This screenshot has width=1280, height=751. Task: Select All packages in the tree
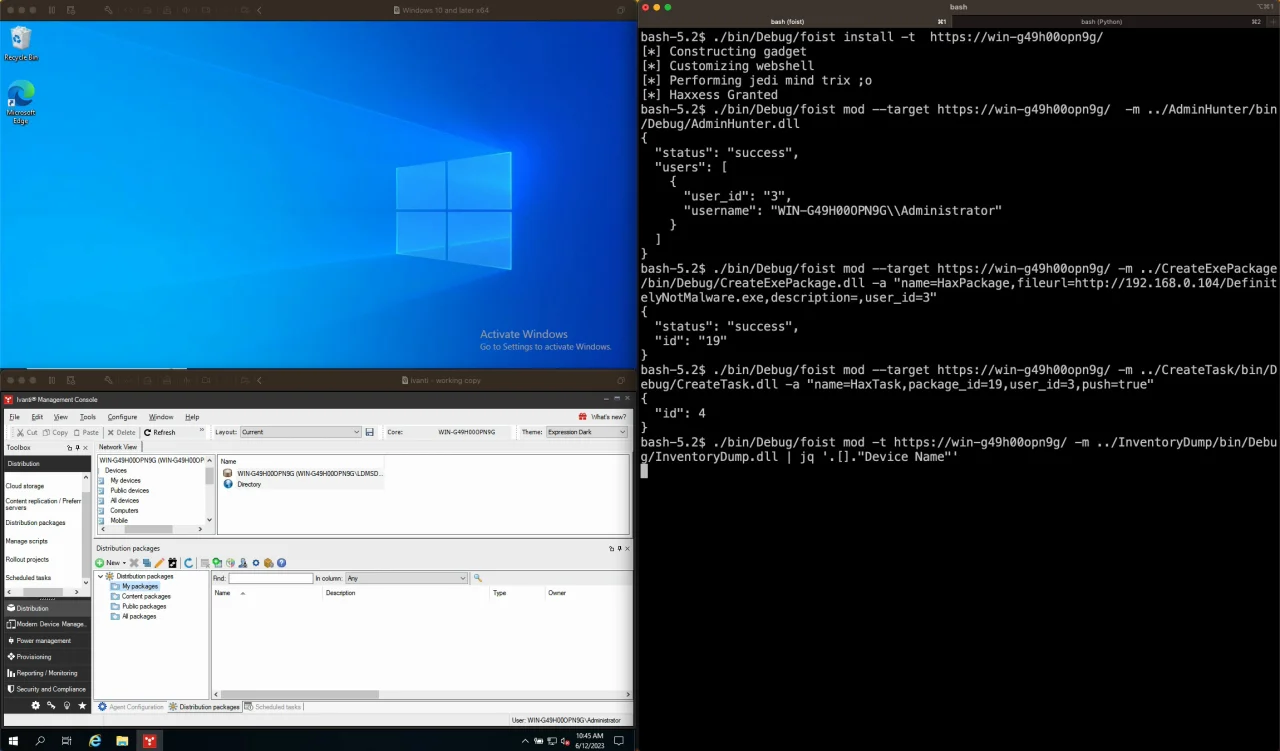pos(139,616)
